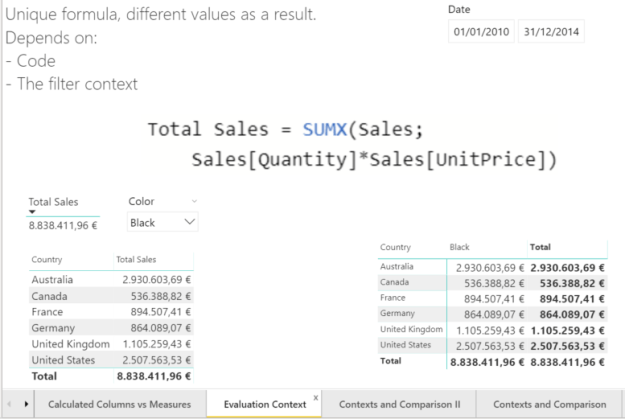Click the small chevron beside Color header
625x419 pixels.
coord(193,202)
